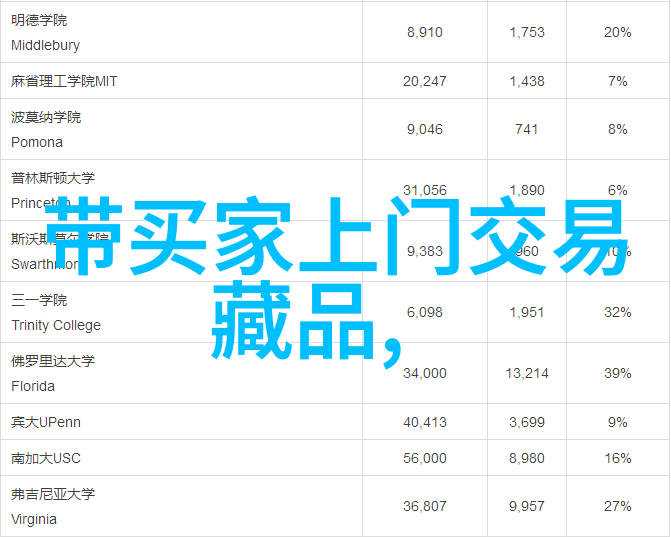
Task: Select the 三一学院 Chinese name text
Action: pyautogui.click(x=39, y=300)
